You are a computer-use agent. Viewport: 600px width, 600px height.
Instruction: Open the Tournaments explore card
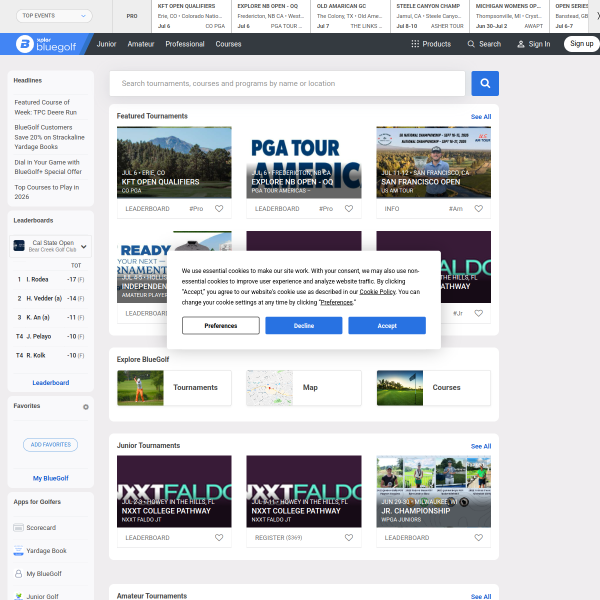click(174, 388)
